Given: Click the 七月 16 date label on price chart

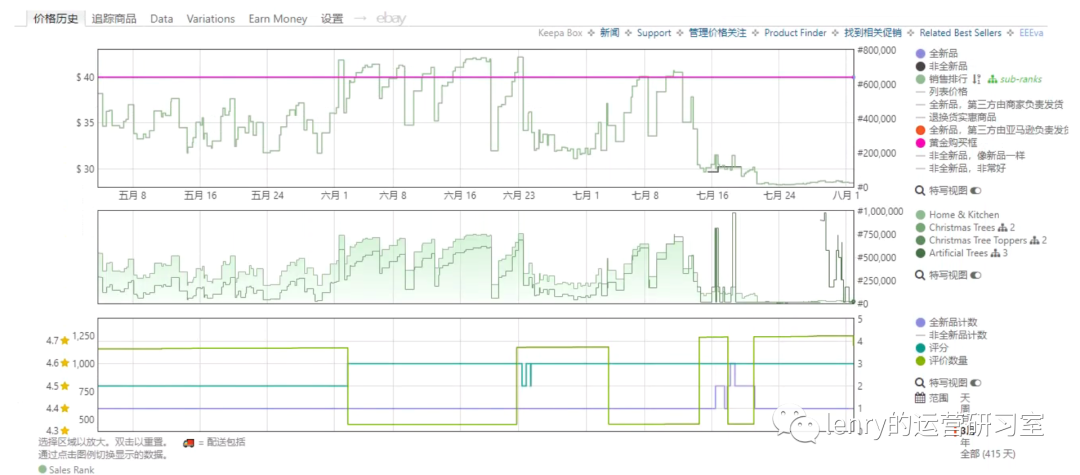Looking at the screenshot, I should coord(712,196).
